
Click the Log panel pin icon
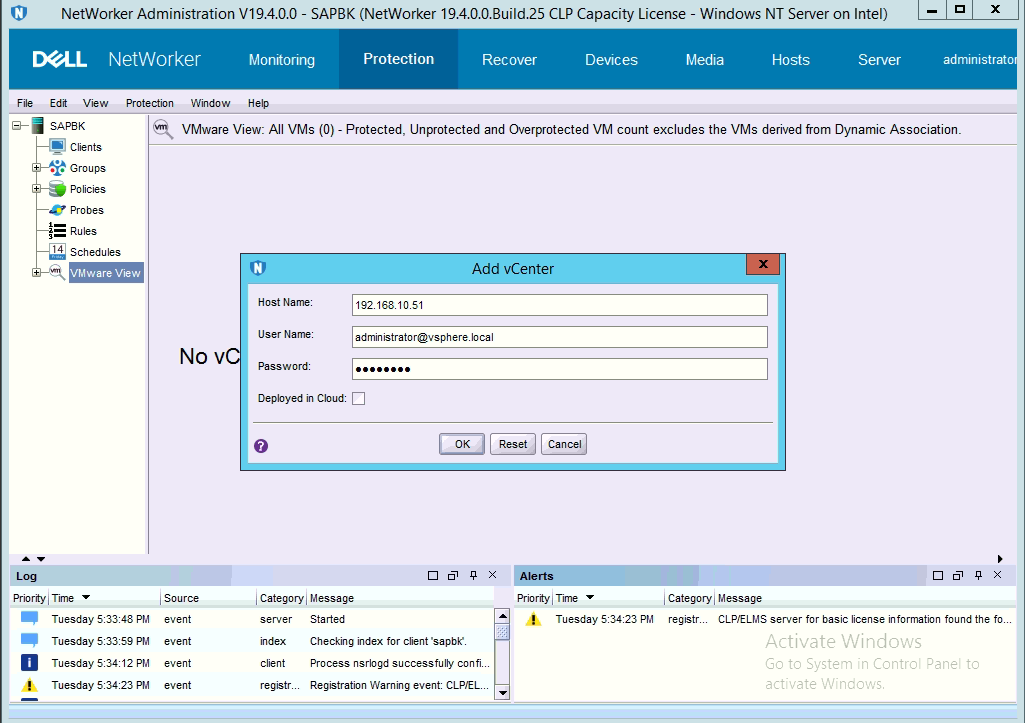click(473, 576)
